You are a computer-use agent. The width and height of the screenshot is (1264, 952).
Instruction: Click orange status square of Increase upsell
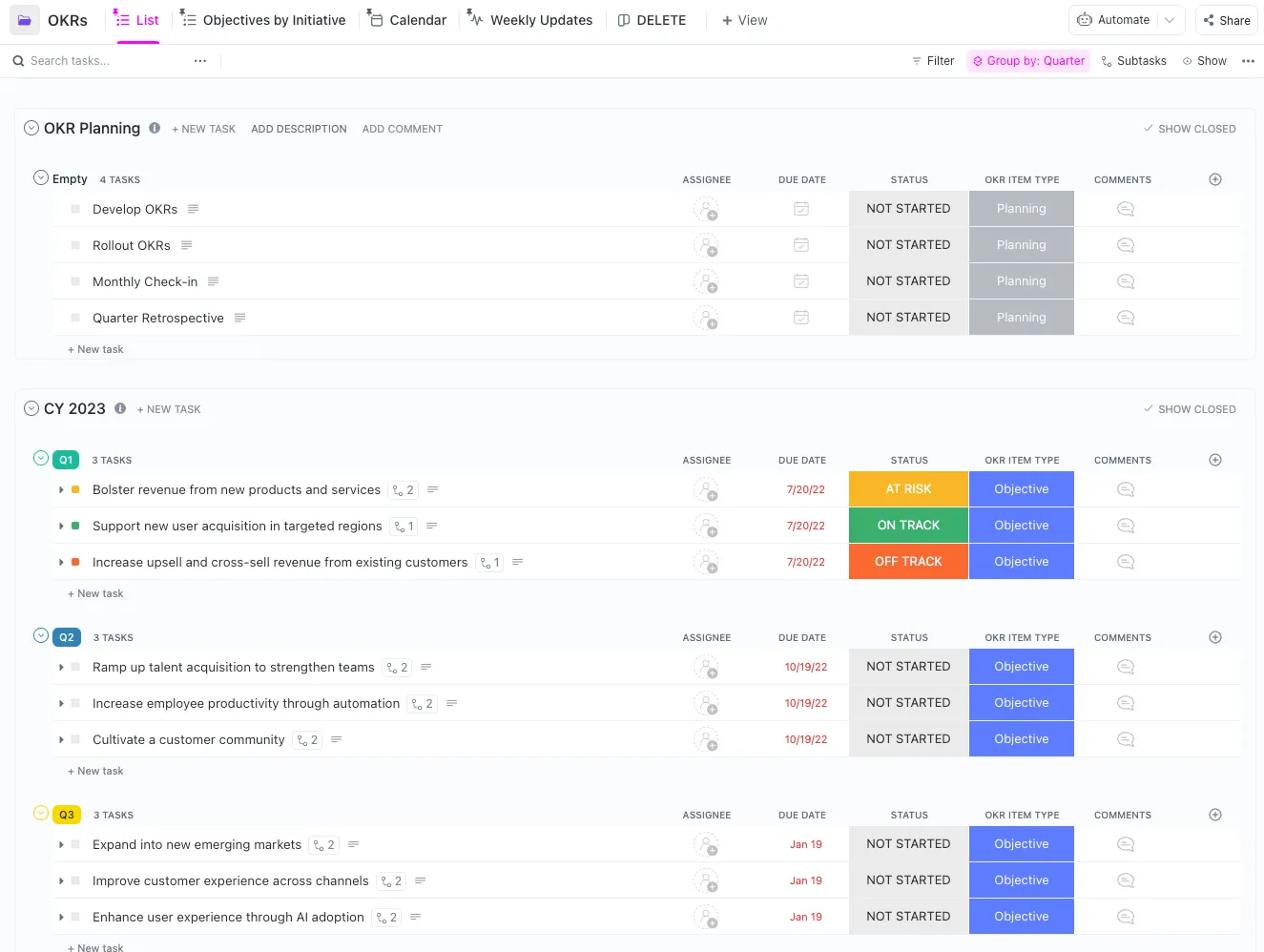tap(75, 562)
